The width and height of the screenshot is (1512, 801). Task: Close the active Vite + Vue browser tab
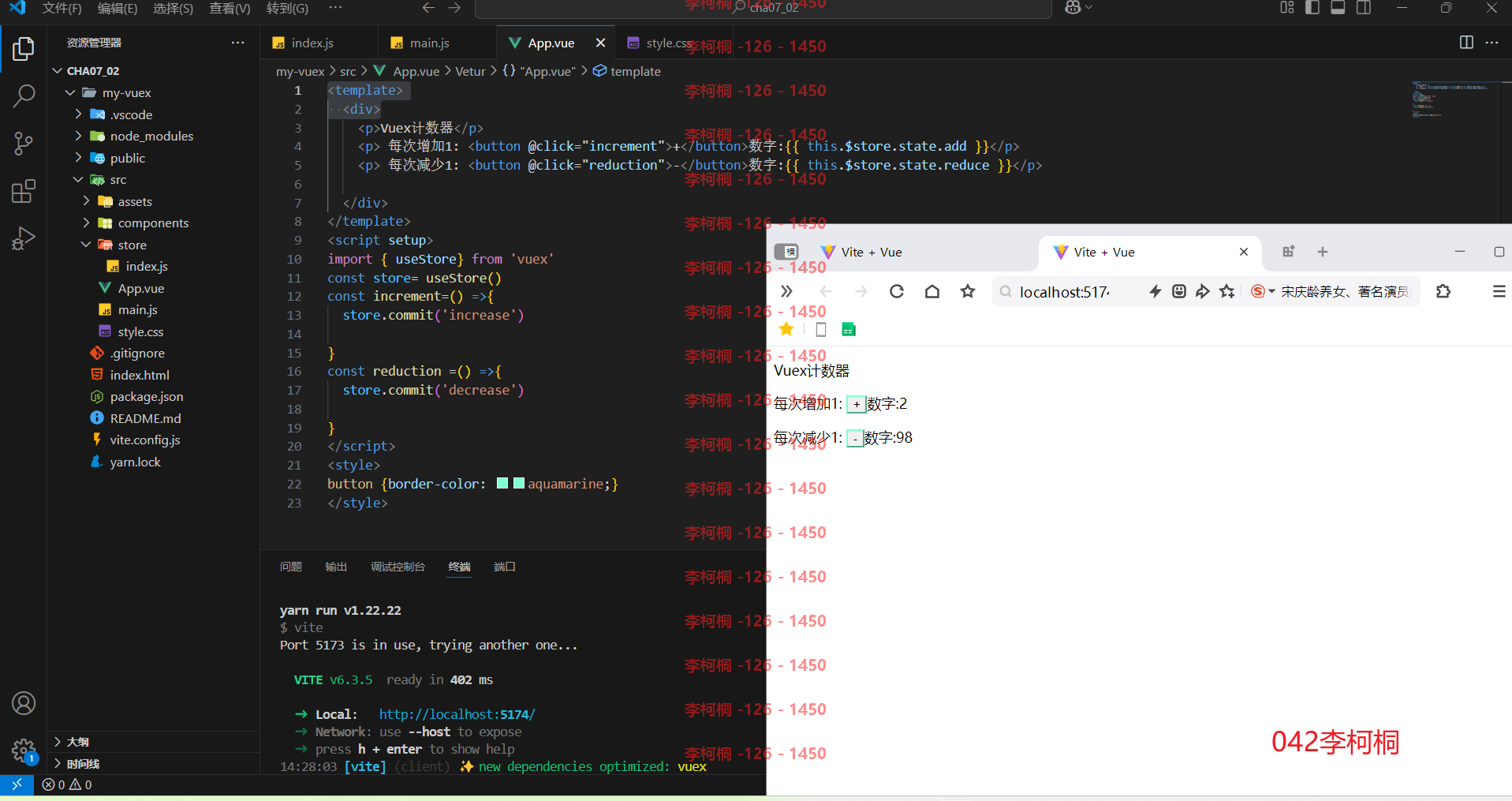click(x=1244, y=252)
